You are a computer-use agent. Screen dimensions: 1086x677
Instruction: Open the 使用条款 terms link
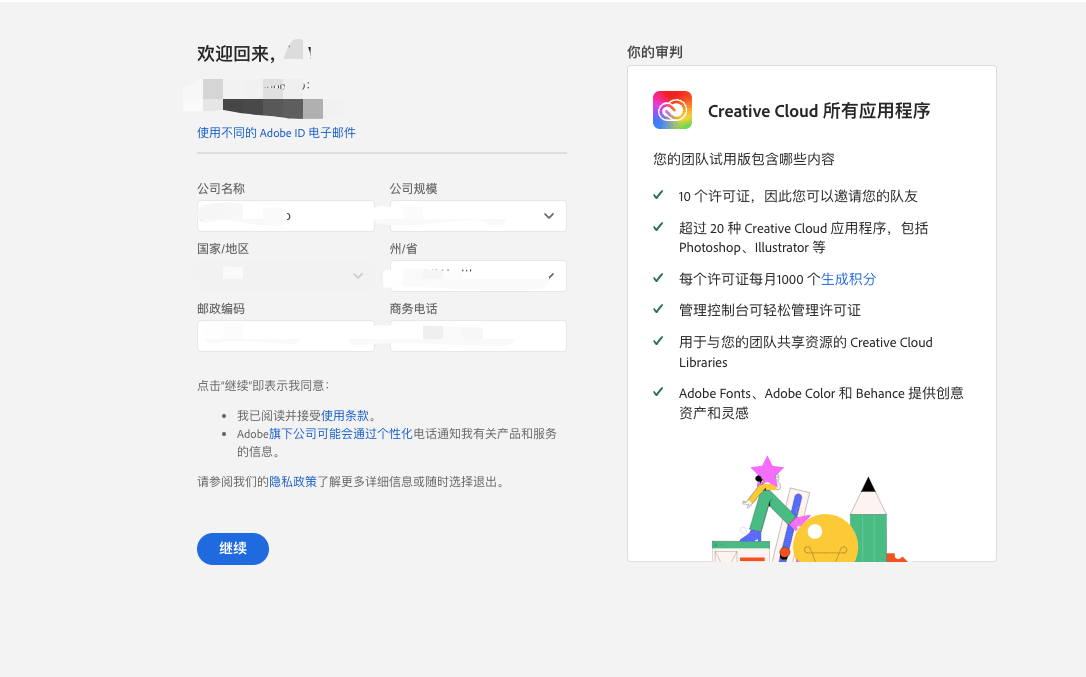(x=345, y=416)
